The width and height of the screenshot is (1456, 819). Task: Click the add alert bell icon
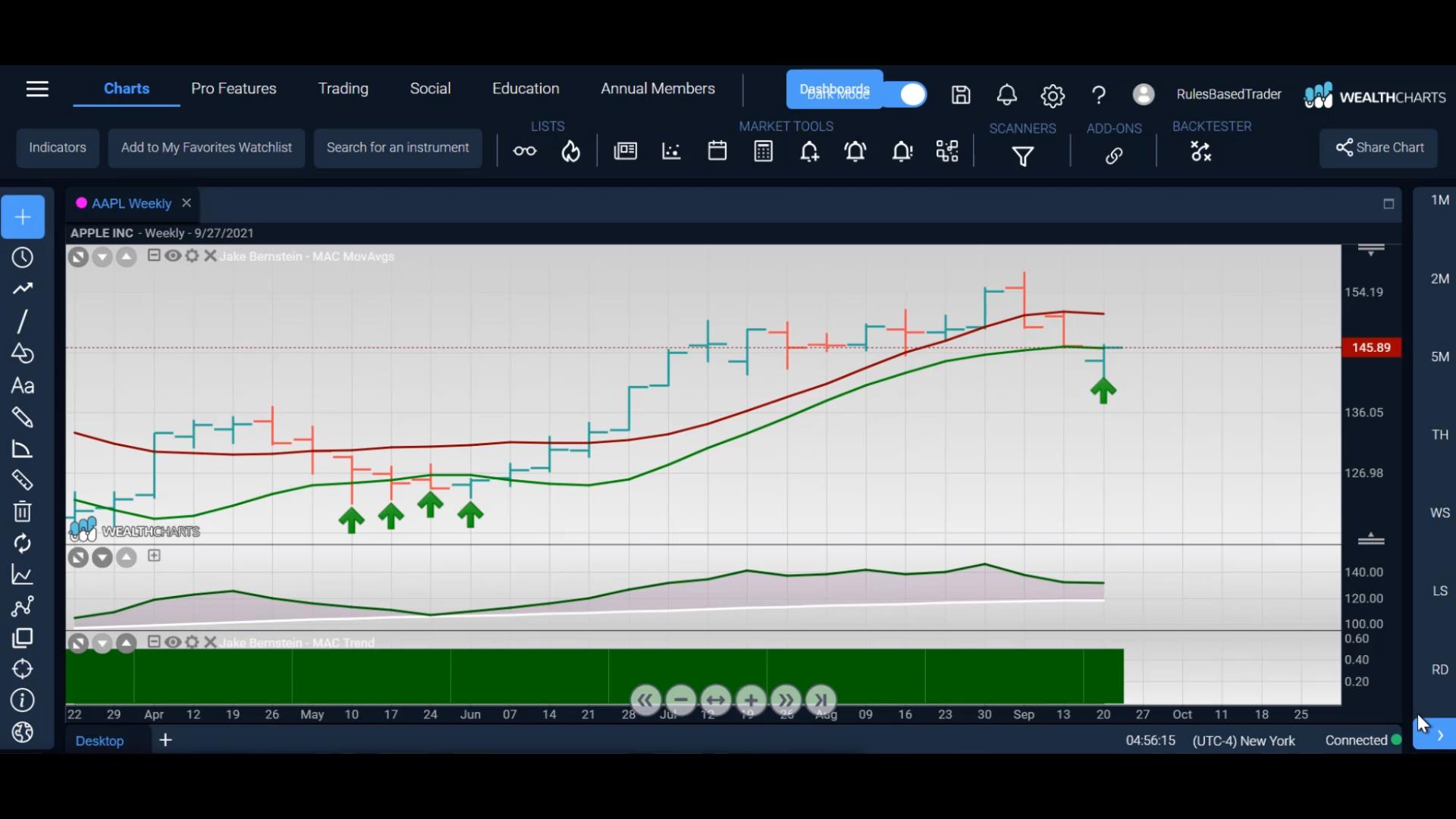[x=809, y=152]
